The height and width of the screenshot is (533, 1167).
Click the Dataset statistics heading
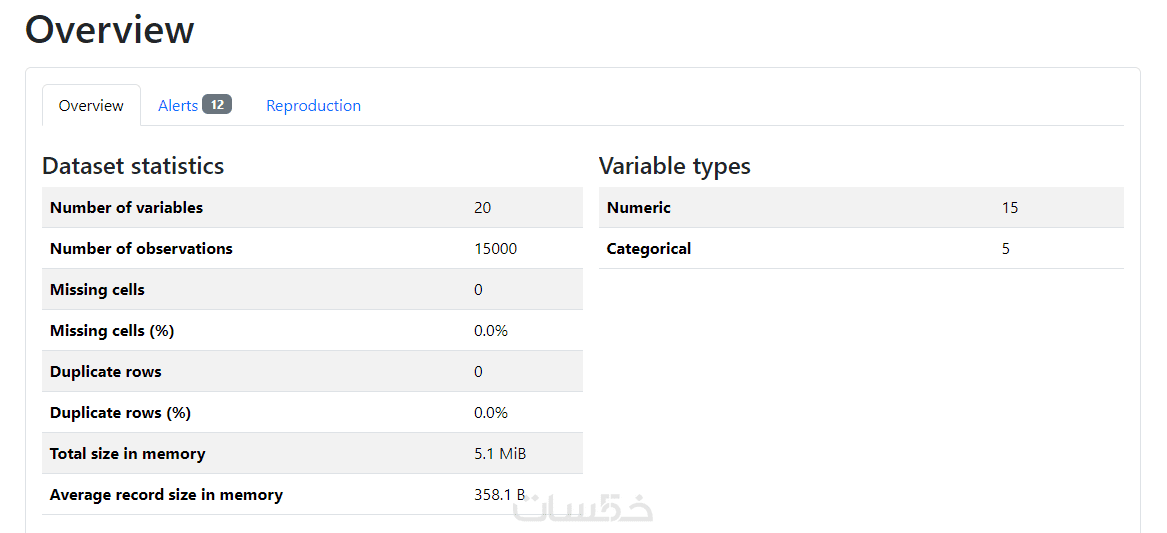click(133, 166)
